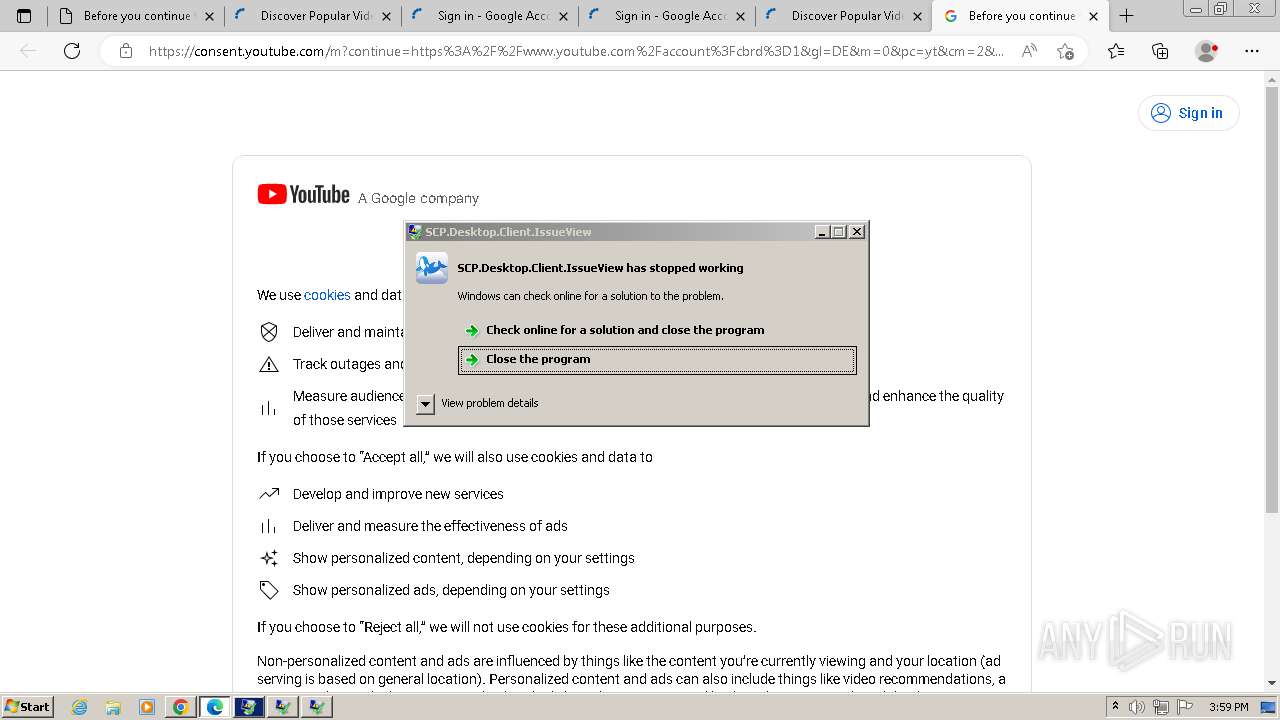Open the network tray icon
Viewport: 1280px width, 720px height.
[1160, 707]
